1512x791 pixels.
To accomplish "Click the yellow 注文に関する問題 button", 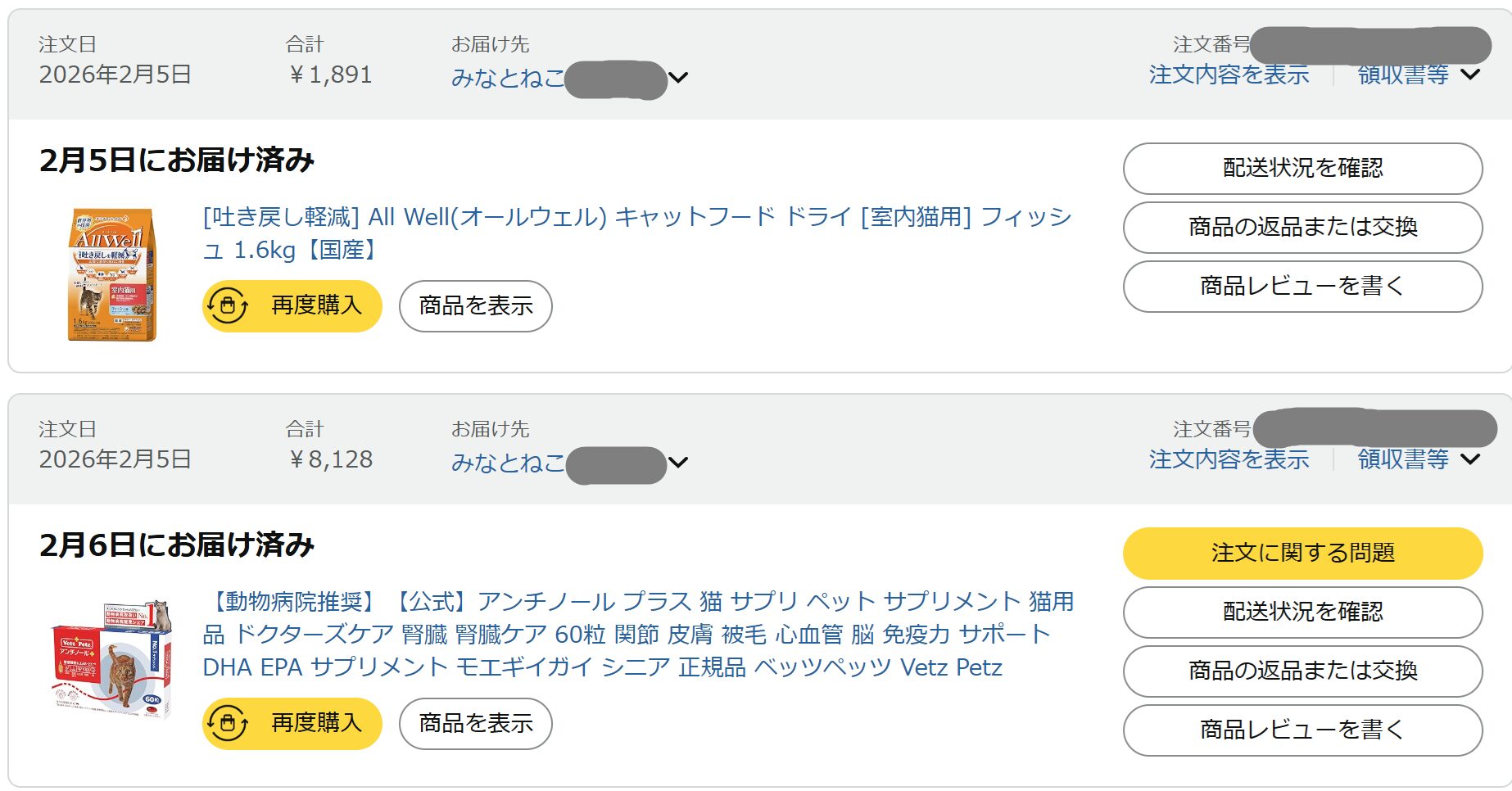I will (1302, 554).
